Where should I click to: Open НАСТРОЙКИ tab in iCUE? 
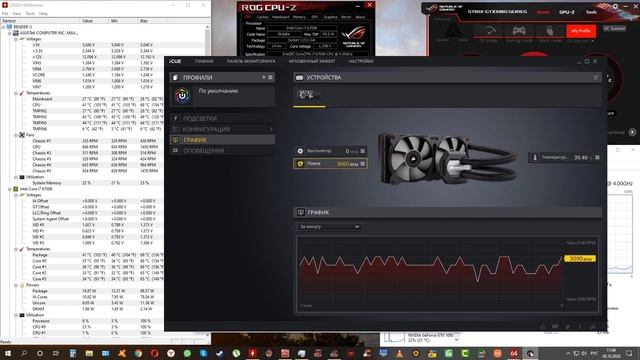pos(361,61)
